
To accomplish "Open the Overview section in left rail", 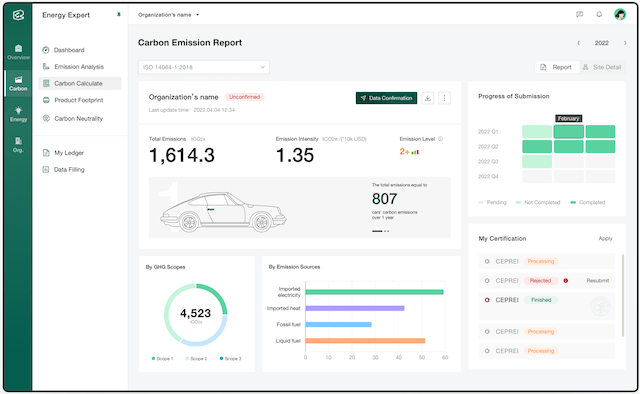I will point(18,52).
